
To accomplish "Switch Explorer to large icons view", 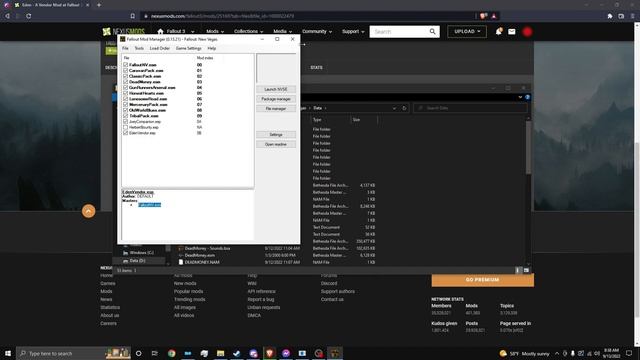I will click(x=526, y=270).
